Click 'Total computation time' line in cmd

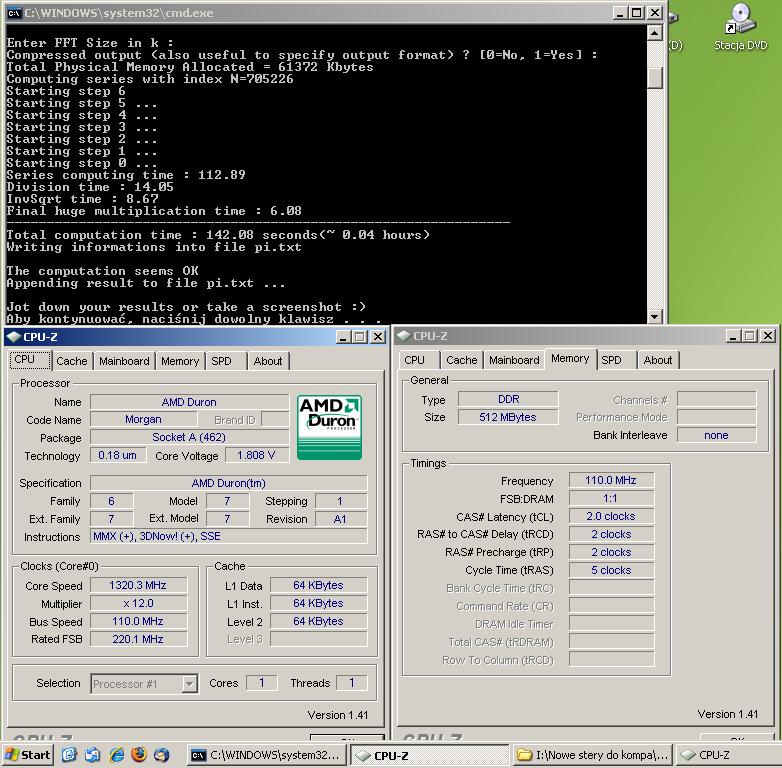click(218, 235)
